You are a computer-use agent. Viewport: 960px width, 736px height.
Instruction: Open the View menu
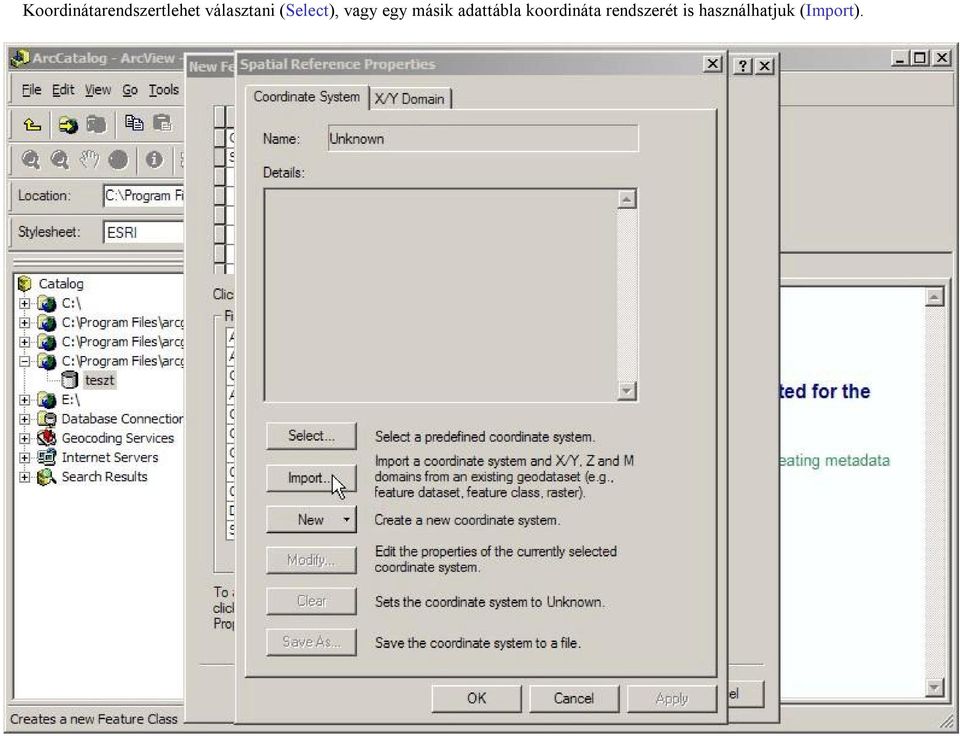[98, 90]
